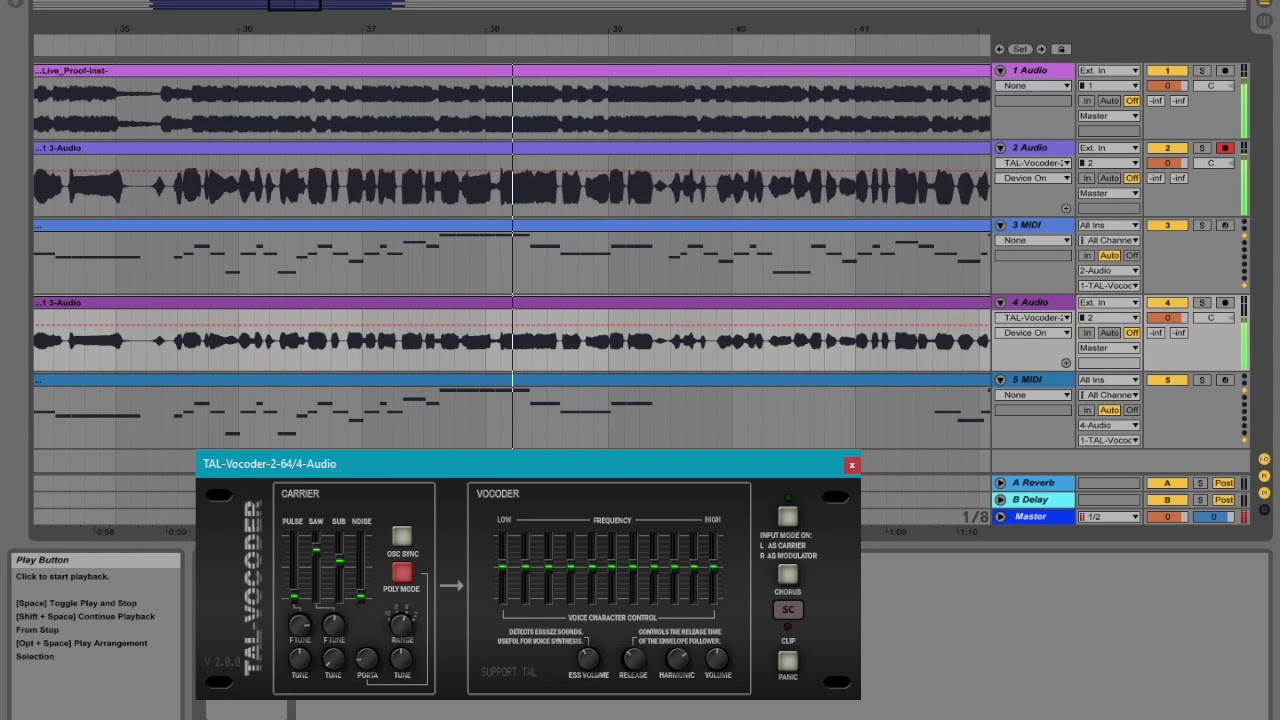Image resolution: width=1280 pixels, height=720 pixels.
Task: Open track 5 MIDI 4-Audio output dropdown
Action: (x=1109, y=426)
